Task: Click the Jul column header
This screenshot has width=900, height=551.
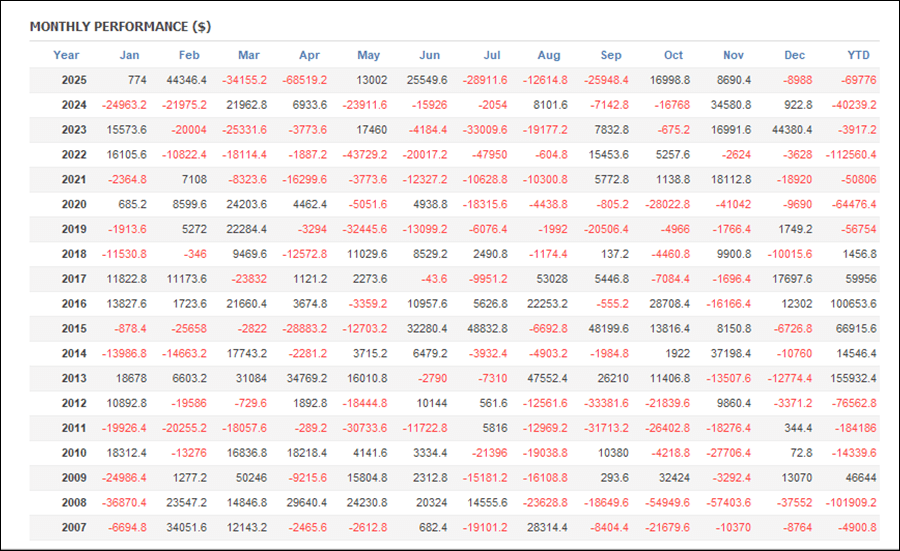Action: tap(491, 55)
